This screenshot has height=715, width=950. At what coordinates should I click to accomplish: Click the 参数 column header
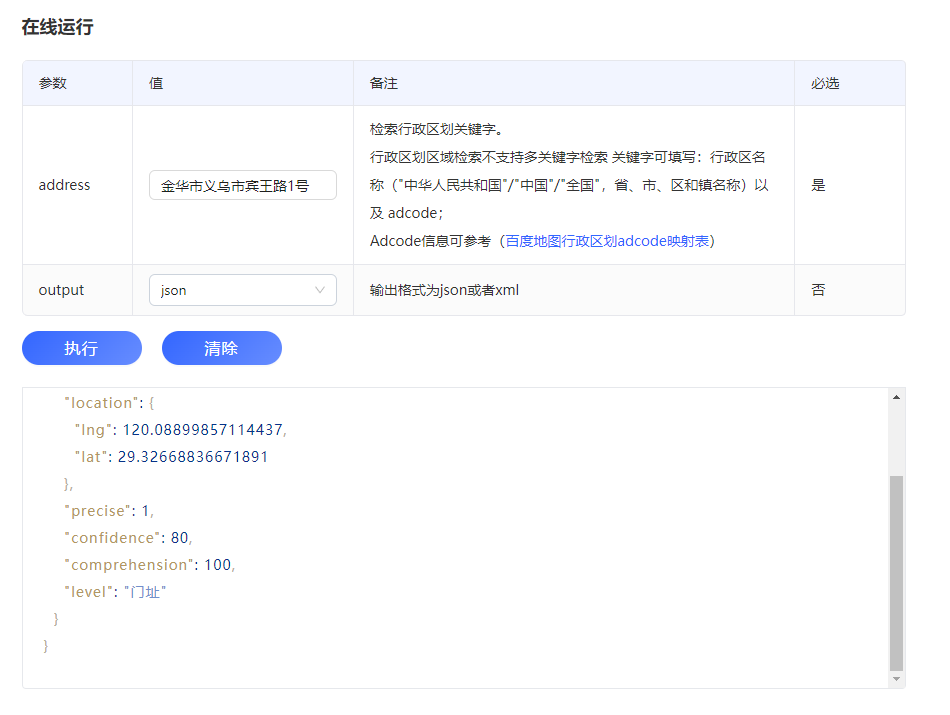point(52,83)
